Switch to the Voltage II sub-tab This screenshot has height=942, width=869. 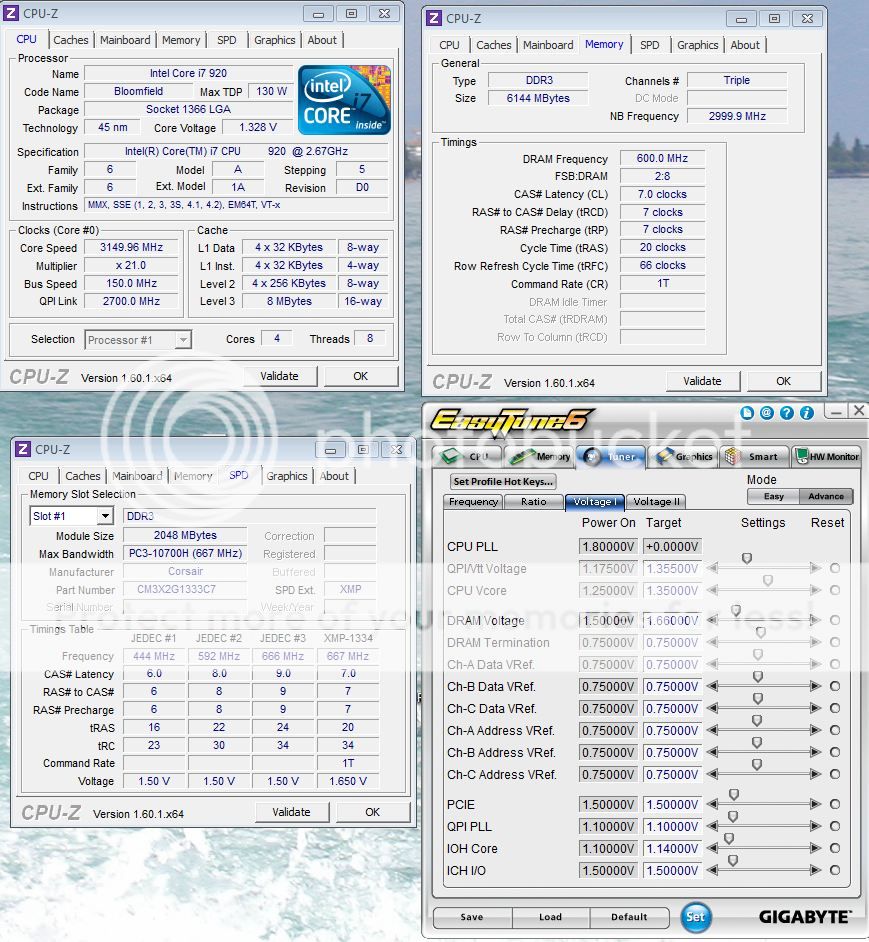click(x=656, y=502)
